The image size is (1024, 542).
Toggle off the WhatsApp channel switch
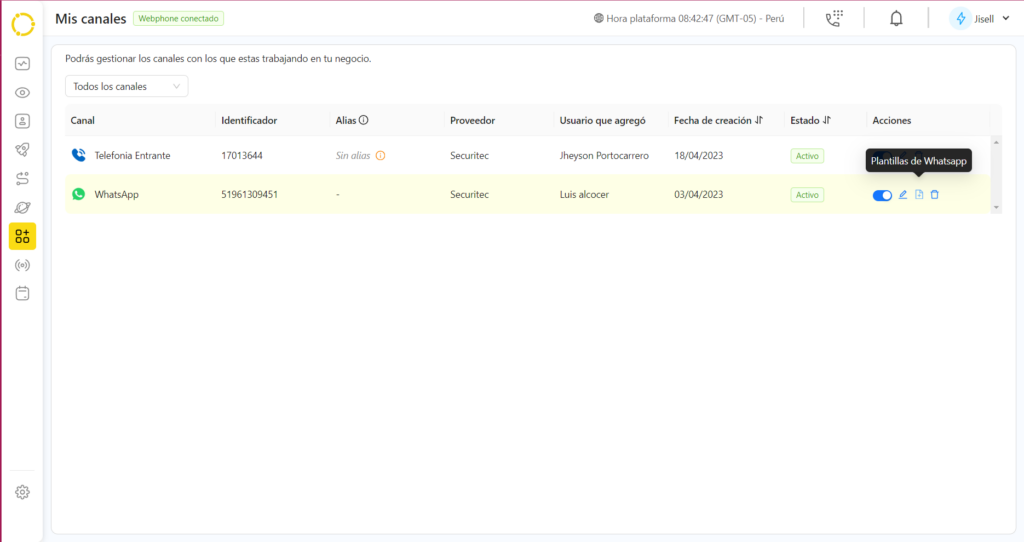[882, 195]
